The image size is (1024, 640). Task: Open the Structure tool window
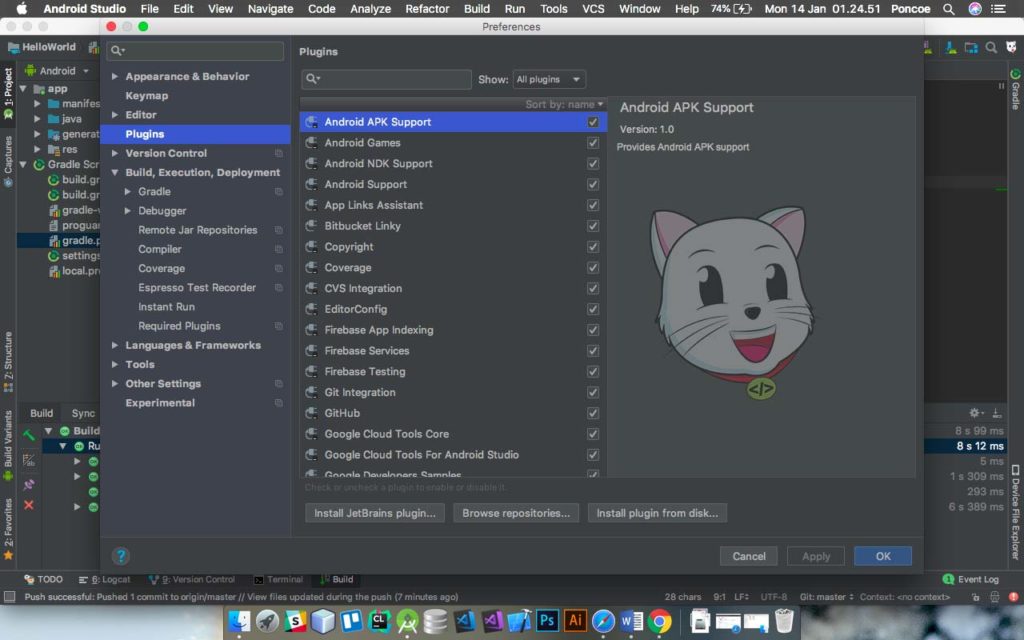pyautogui.click(x=8, y=361)
